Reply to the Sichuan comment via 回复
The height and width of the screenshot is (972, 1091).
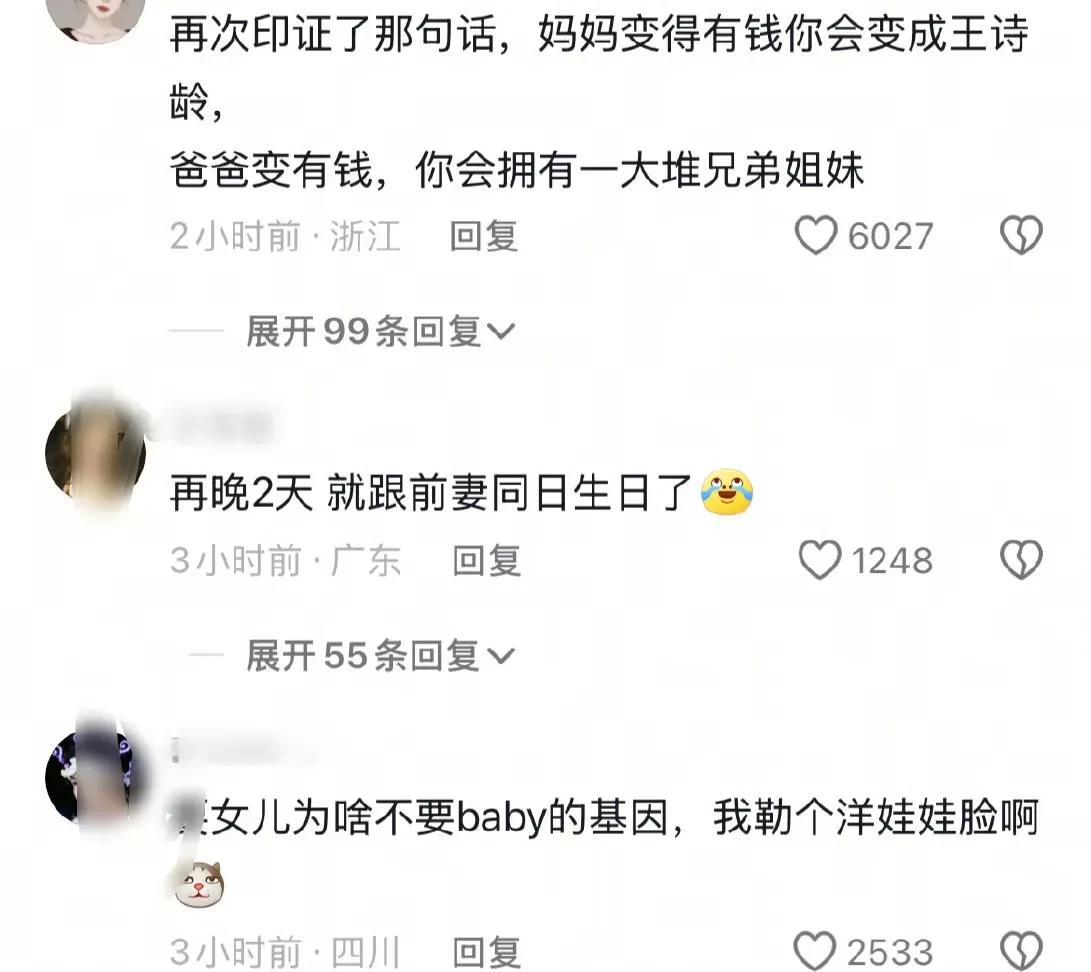(x=486, y=952)
